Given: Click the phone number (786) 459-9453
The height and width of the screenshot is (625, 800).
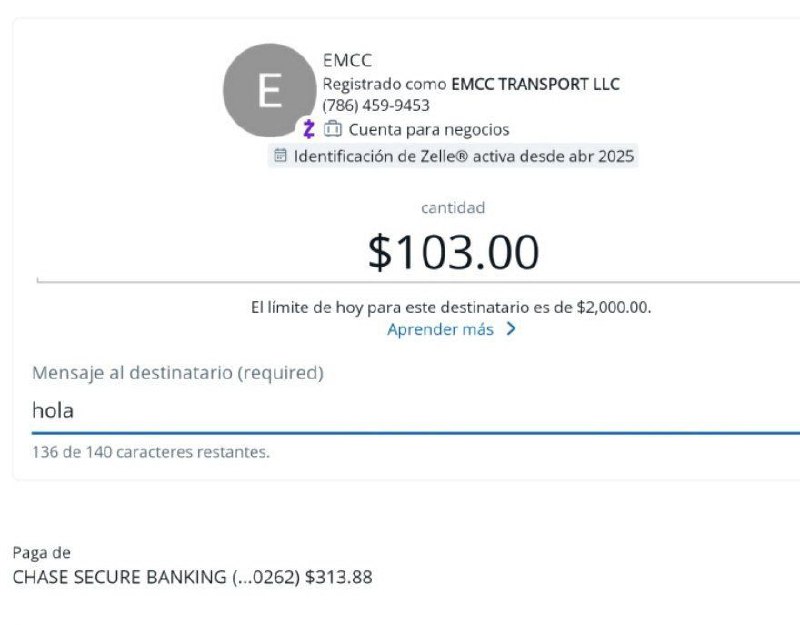Looking at the screenshot, I should [376, 106].
